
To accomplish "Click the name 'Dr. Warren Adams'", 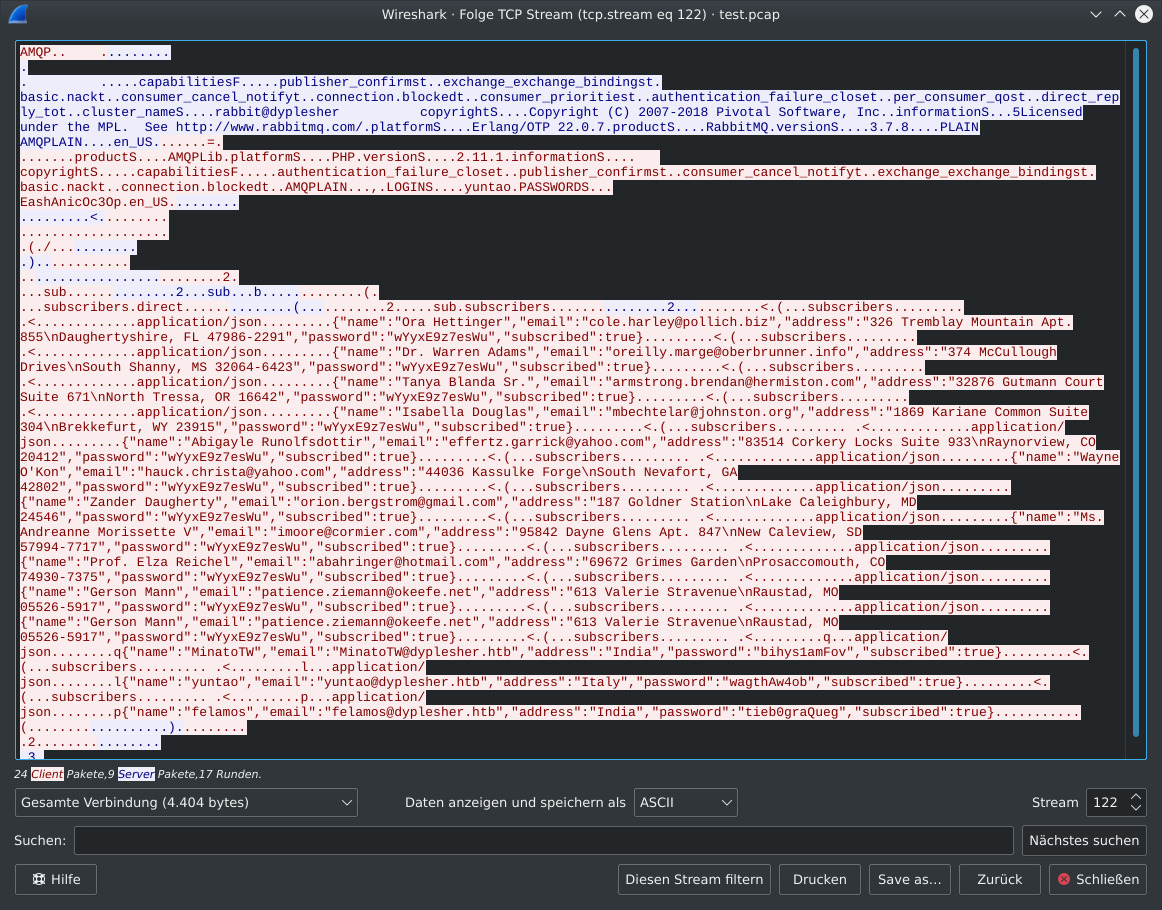I will pyautogui.click(x=464, y=352).
